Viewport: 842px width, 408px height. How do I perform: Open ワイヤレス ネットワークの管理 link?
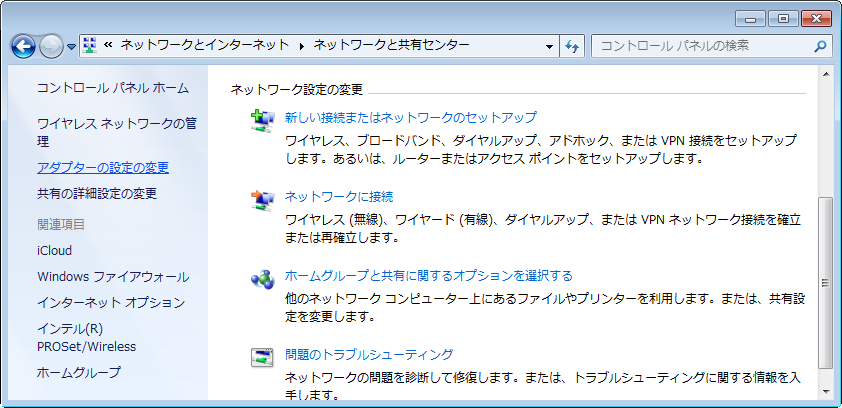(117, 133)
